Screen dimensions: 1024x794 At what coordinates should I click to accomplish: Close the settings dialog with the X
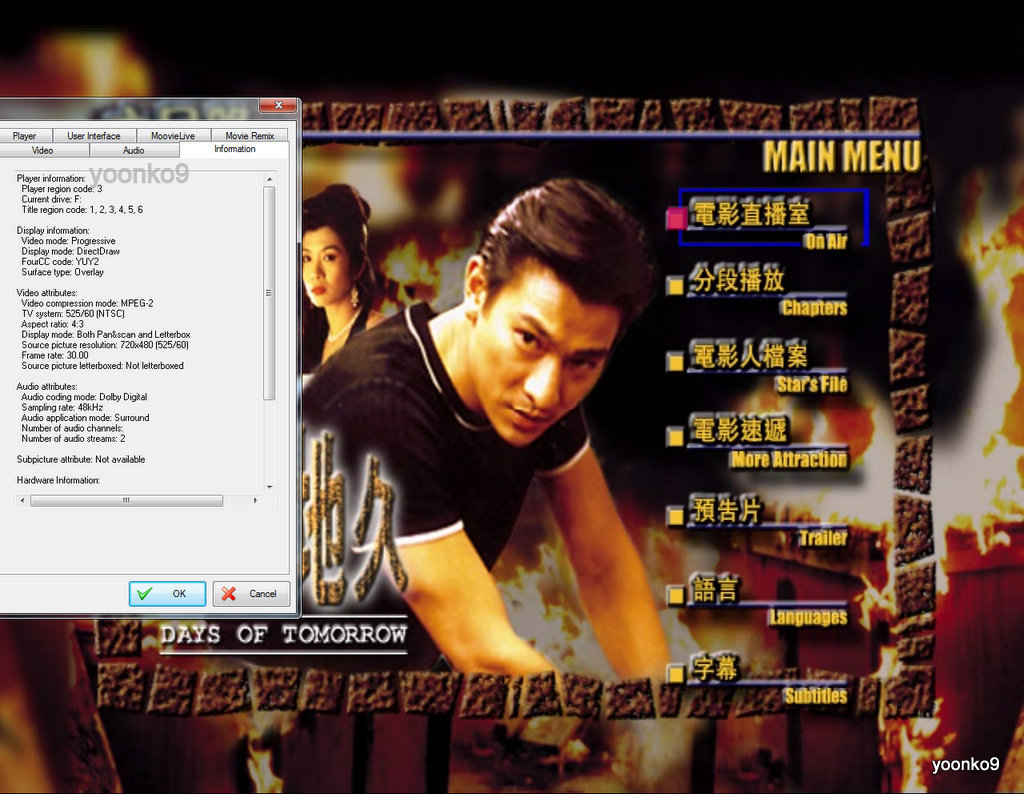[279, 105]
